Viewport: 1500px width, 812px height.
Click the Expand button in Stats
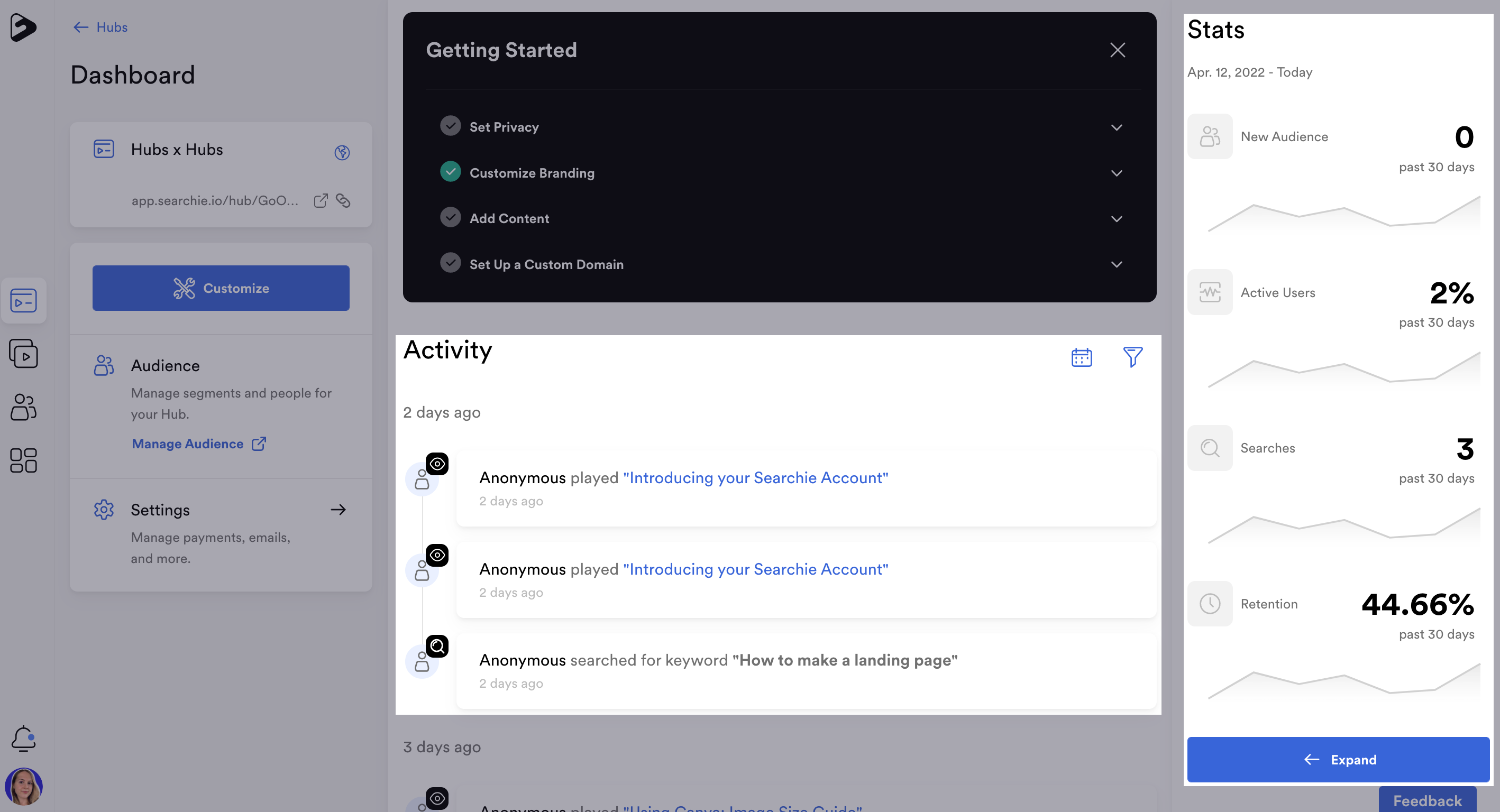point(1338,760)
